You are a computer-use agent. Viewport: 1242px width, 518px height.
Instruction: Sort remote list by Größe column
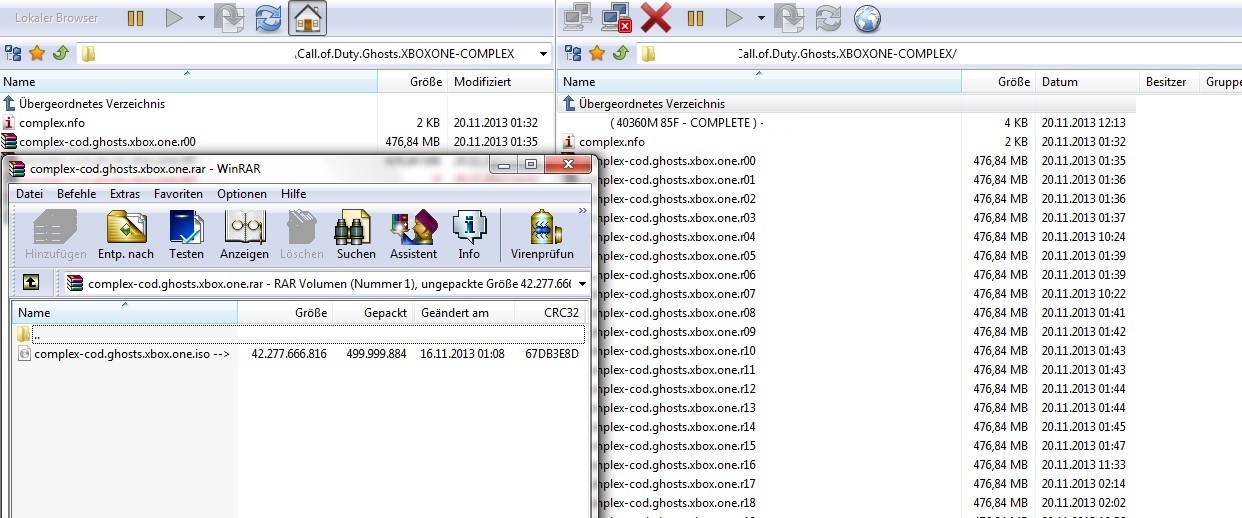click(x=997, y=82)
